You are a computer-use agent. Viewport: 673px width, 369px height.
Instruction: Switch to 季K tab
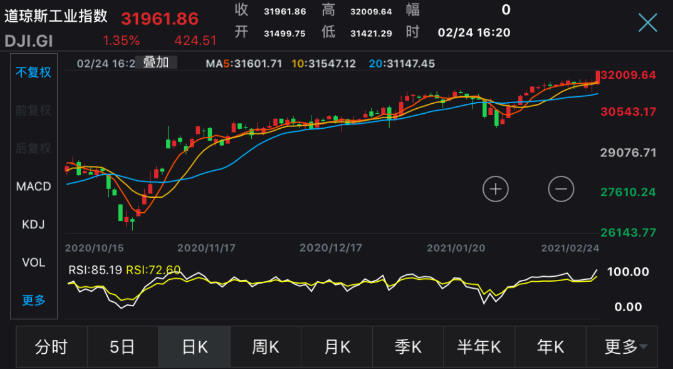[408, 346]
